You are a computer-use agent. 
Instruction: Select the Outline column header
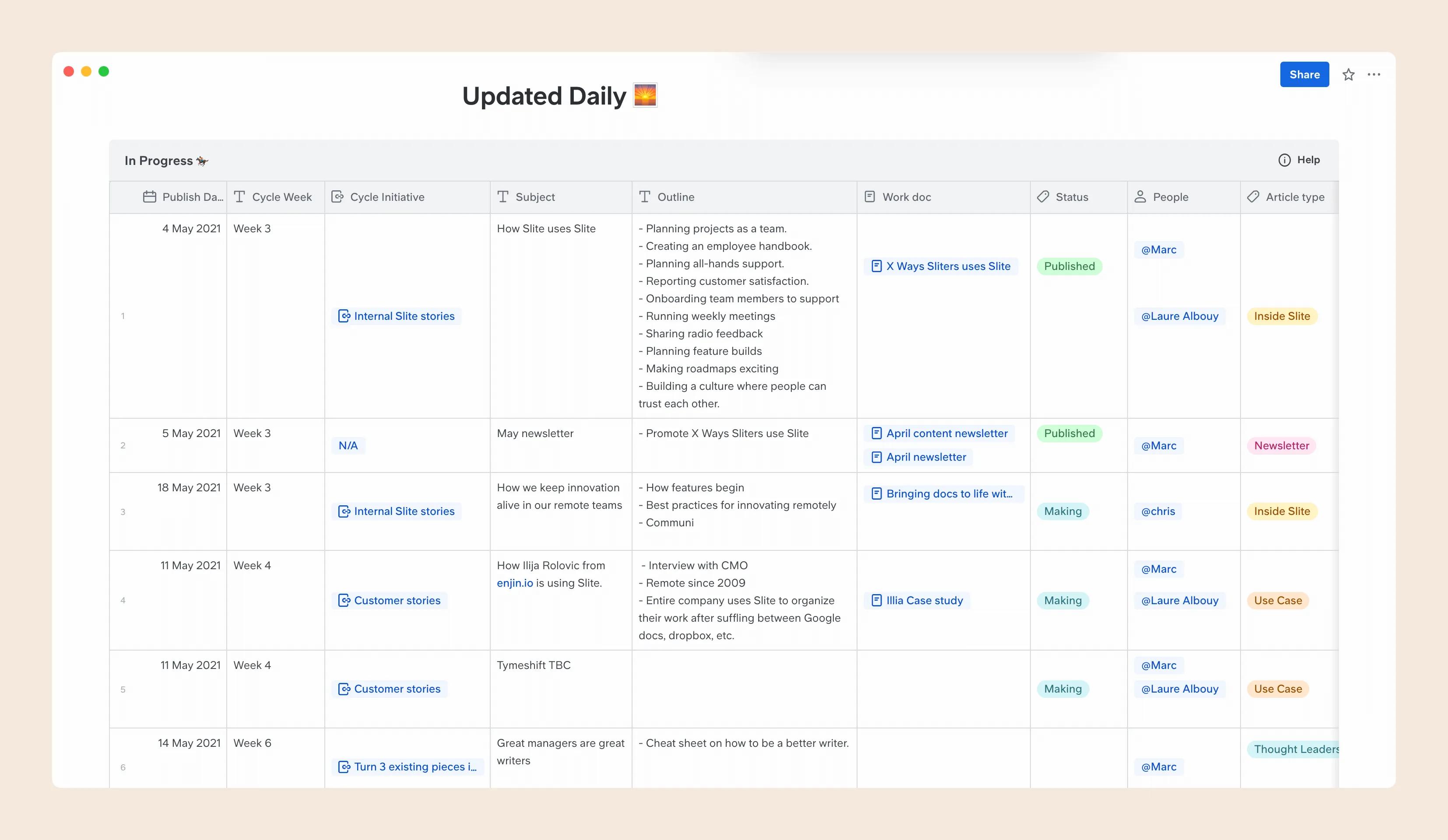tap(675, 197)
